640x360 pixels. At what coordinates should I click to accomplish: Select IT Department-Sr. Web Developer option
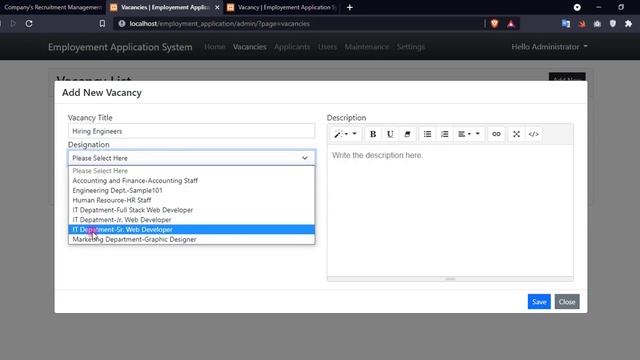click(191, 229)
